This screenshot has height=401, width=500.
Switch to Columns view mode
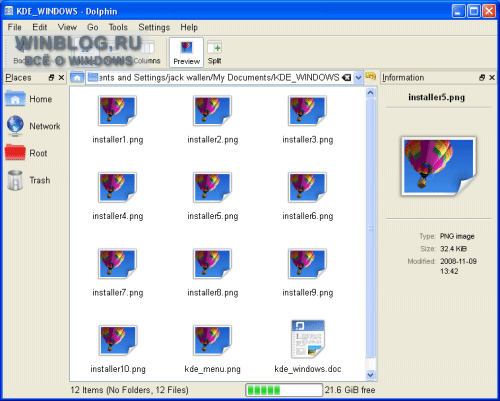tap(147, 53)
